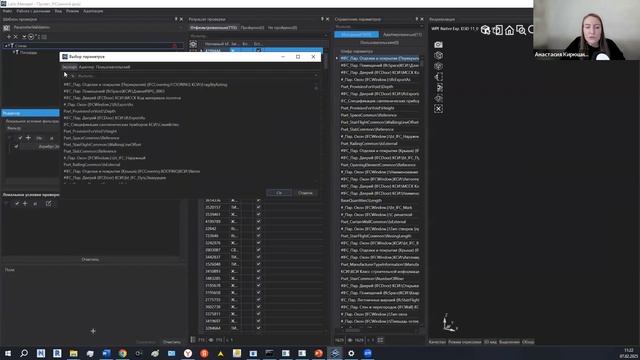
Task: Open Revit from the Windows taskbar
Action: pyautogui.click(x=57, y=353)
